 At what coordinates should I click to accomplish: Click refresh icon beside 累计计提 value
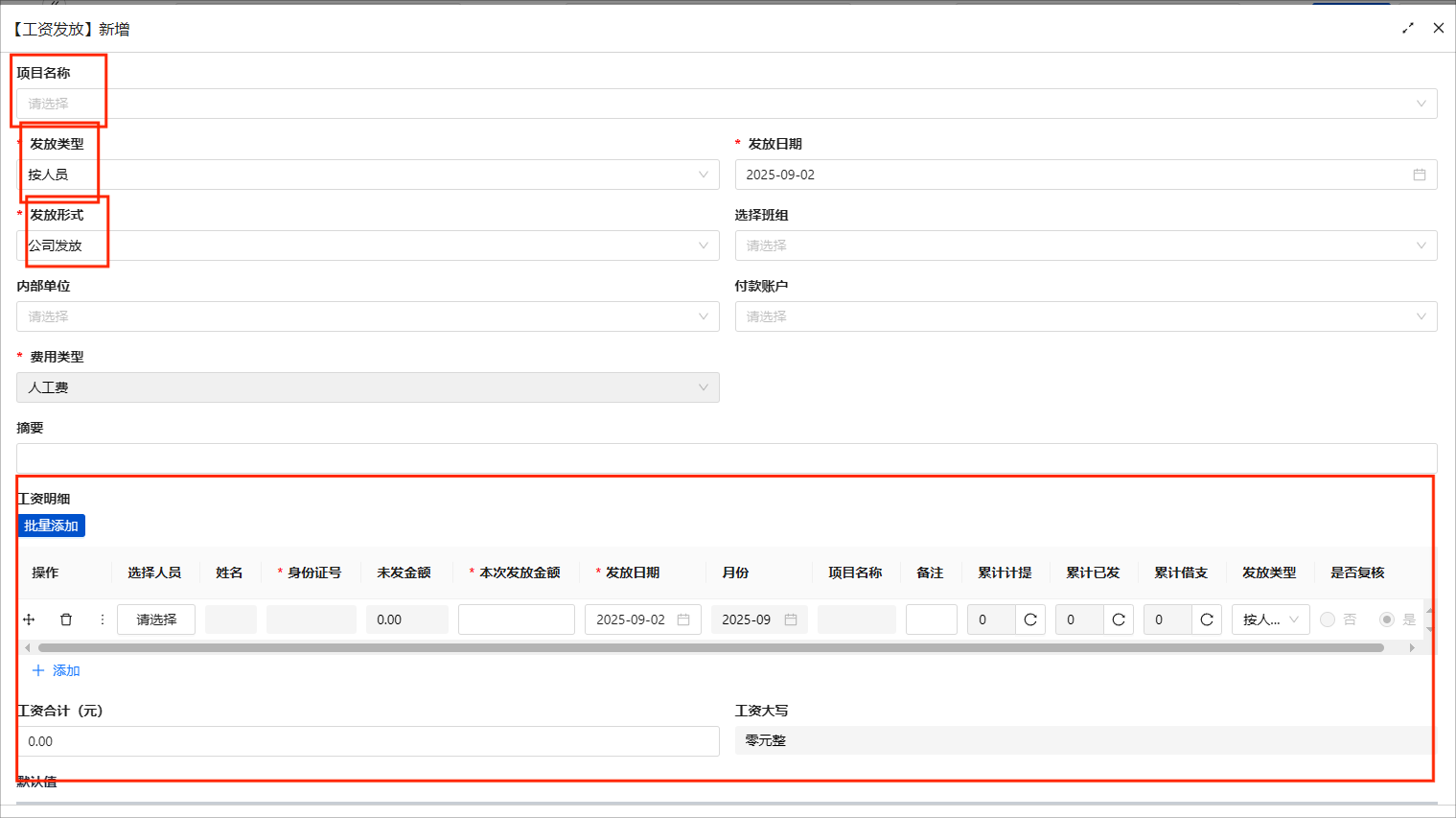(1030, 619)
